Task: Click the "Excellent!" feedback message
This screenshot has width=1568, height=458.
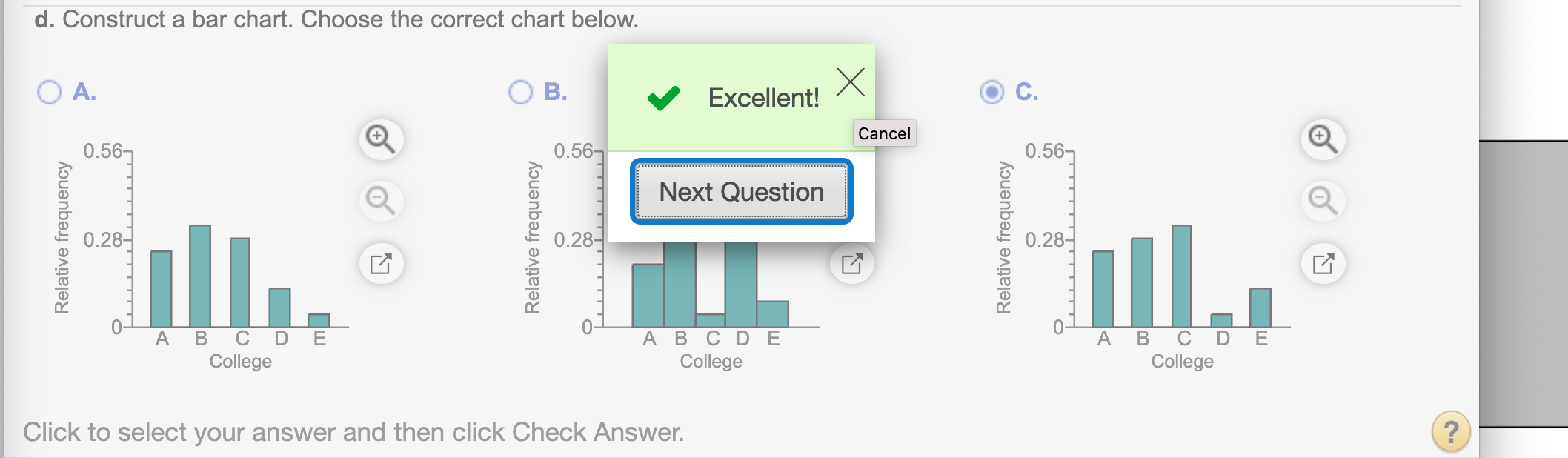Action: click(x=763, y=98)
